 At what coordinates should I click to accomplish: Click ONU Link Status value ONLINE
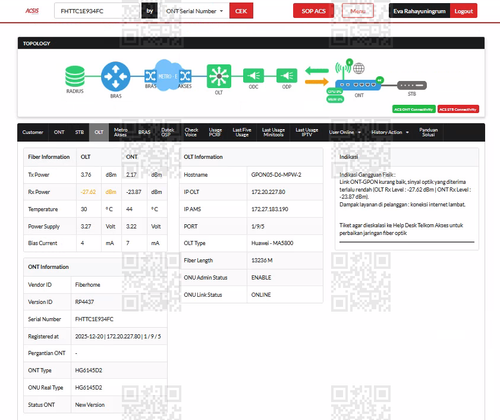tap(261, 295)
